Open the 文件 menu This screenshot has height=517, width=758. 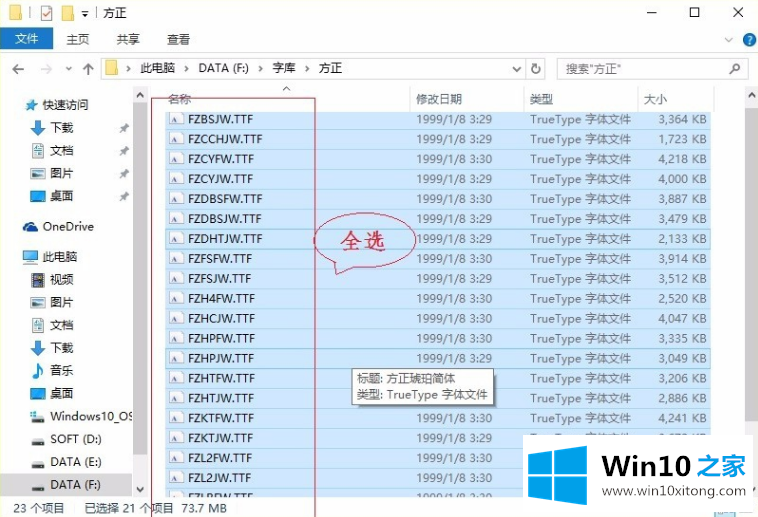click(26, 39)
